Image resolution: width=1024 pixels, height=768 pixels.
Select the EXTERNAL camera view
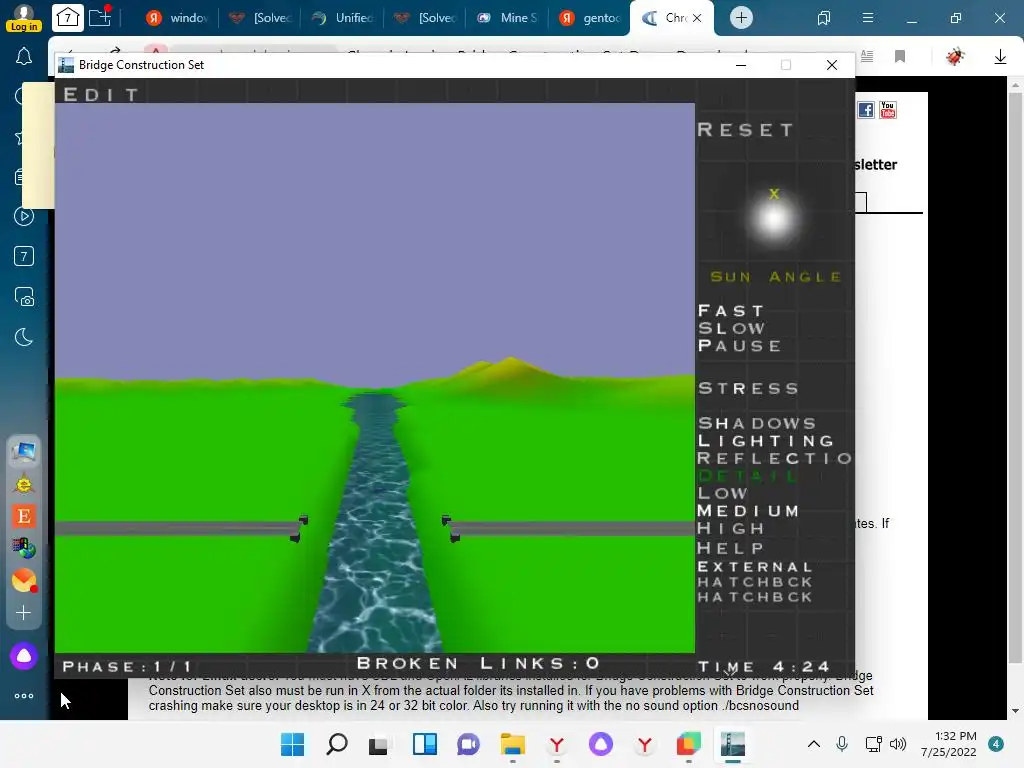[x=755, y=567]
